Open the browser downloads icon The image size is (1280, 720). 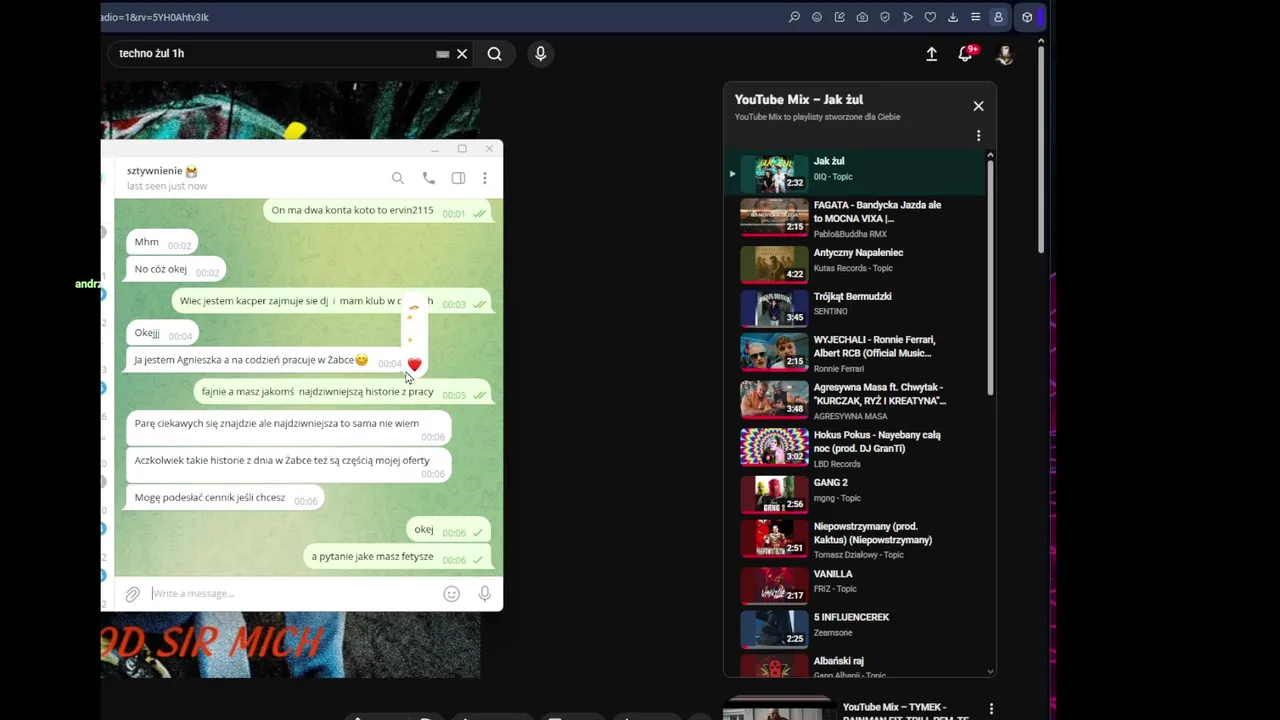coord(953,17)
